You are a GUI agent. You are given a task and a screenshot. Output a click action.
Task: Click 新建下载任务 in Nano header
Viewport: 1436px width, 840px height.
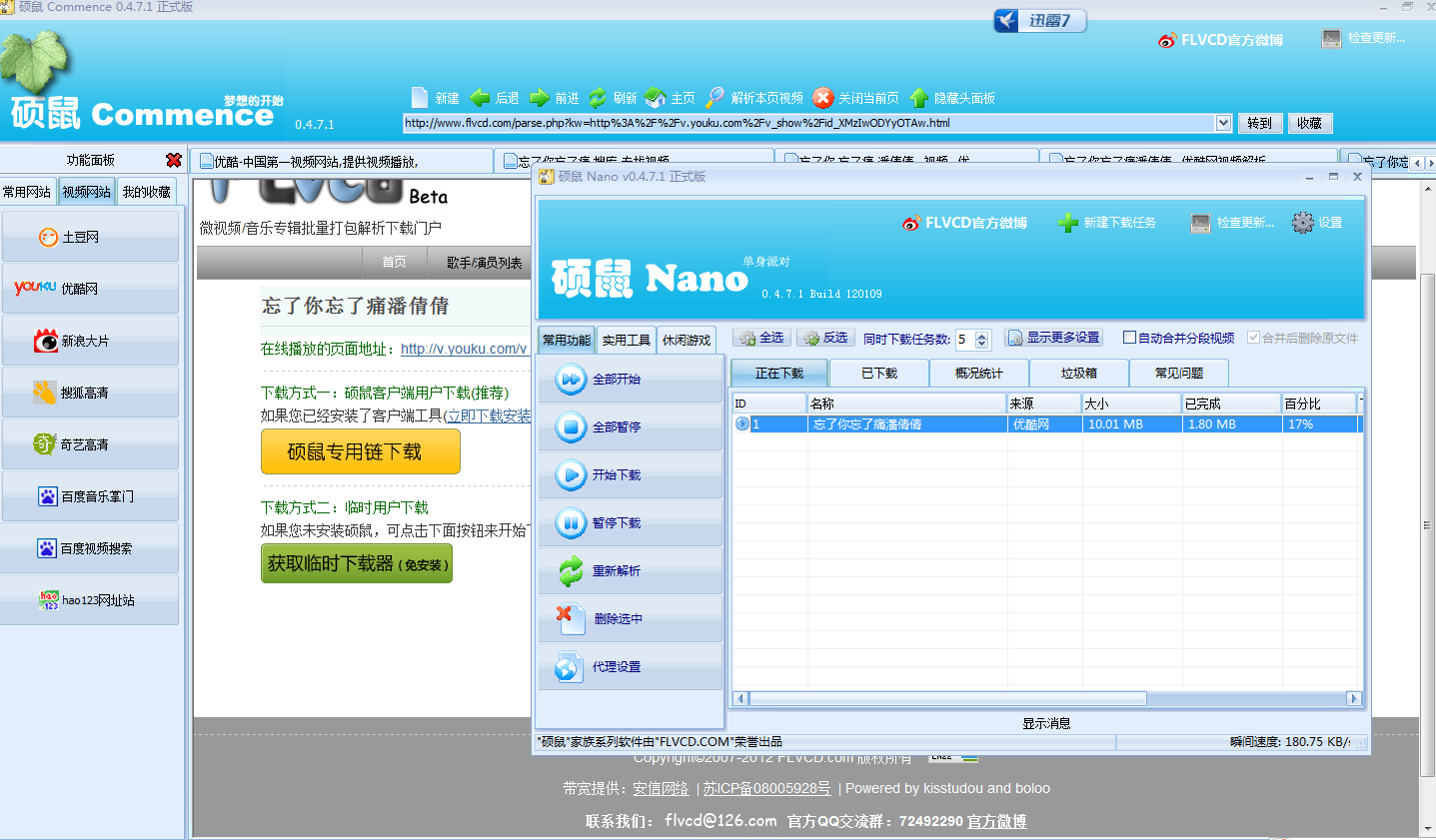point(1107,223)
